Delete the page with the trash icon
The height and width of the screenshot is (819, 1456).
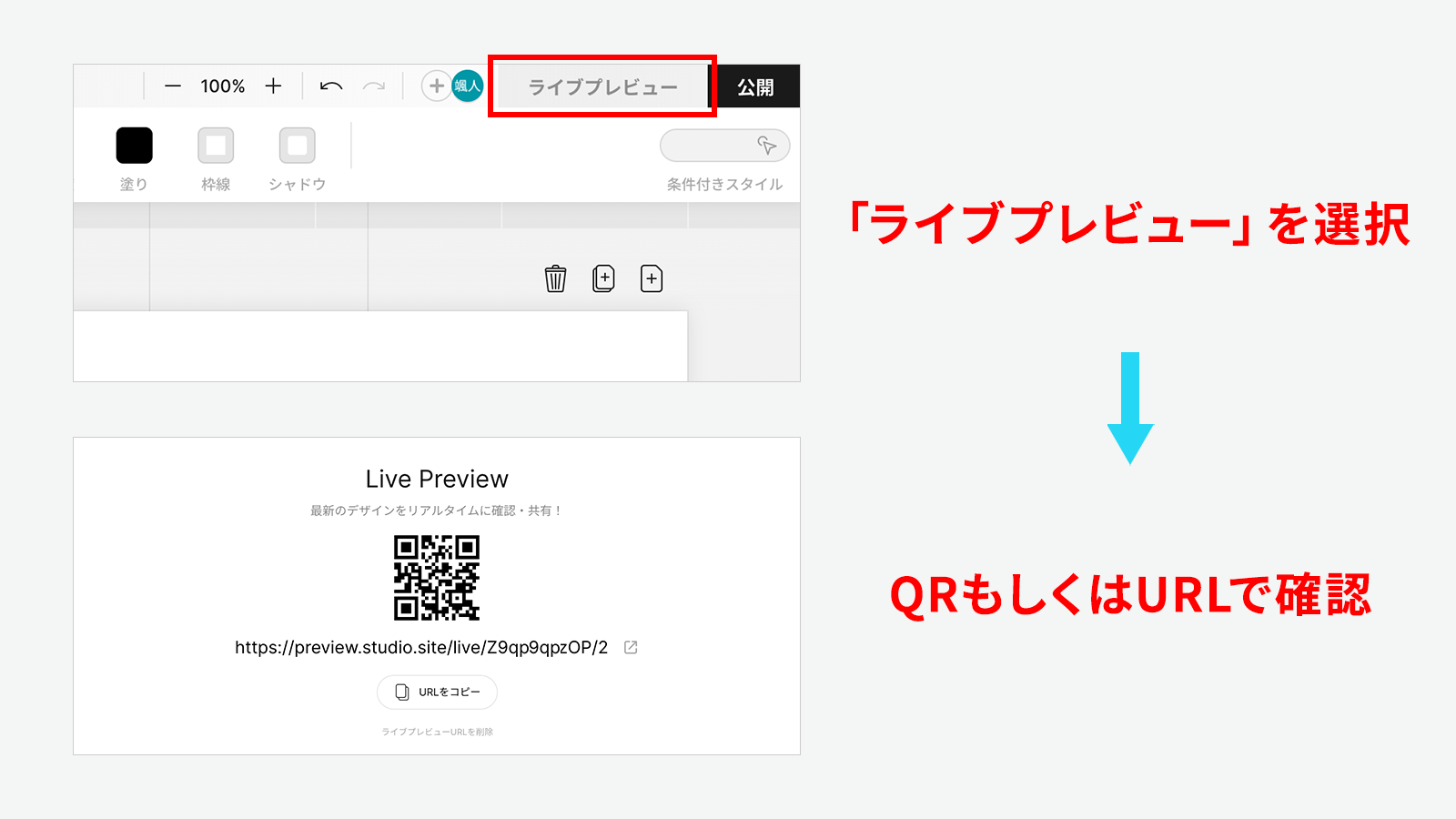click(555, 278)
